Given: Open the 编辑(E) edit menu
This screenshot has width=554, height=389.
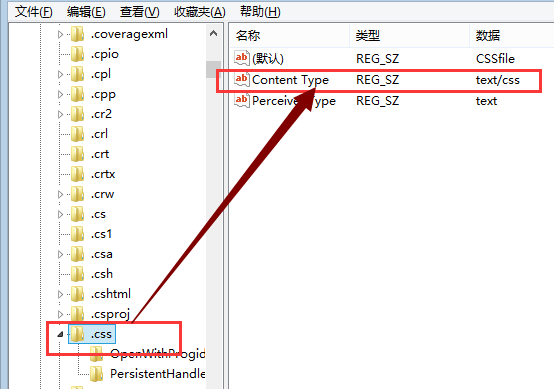Looking at the screenshot, I should (86, 12).
